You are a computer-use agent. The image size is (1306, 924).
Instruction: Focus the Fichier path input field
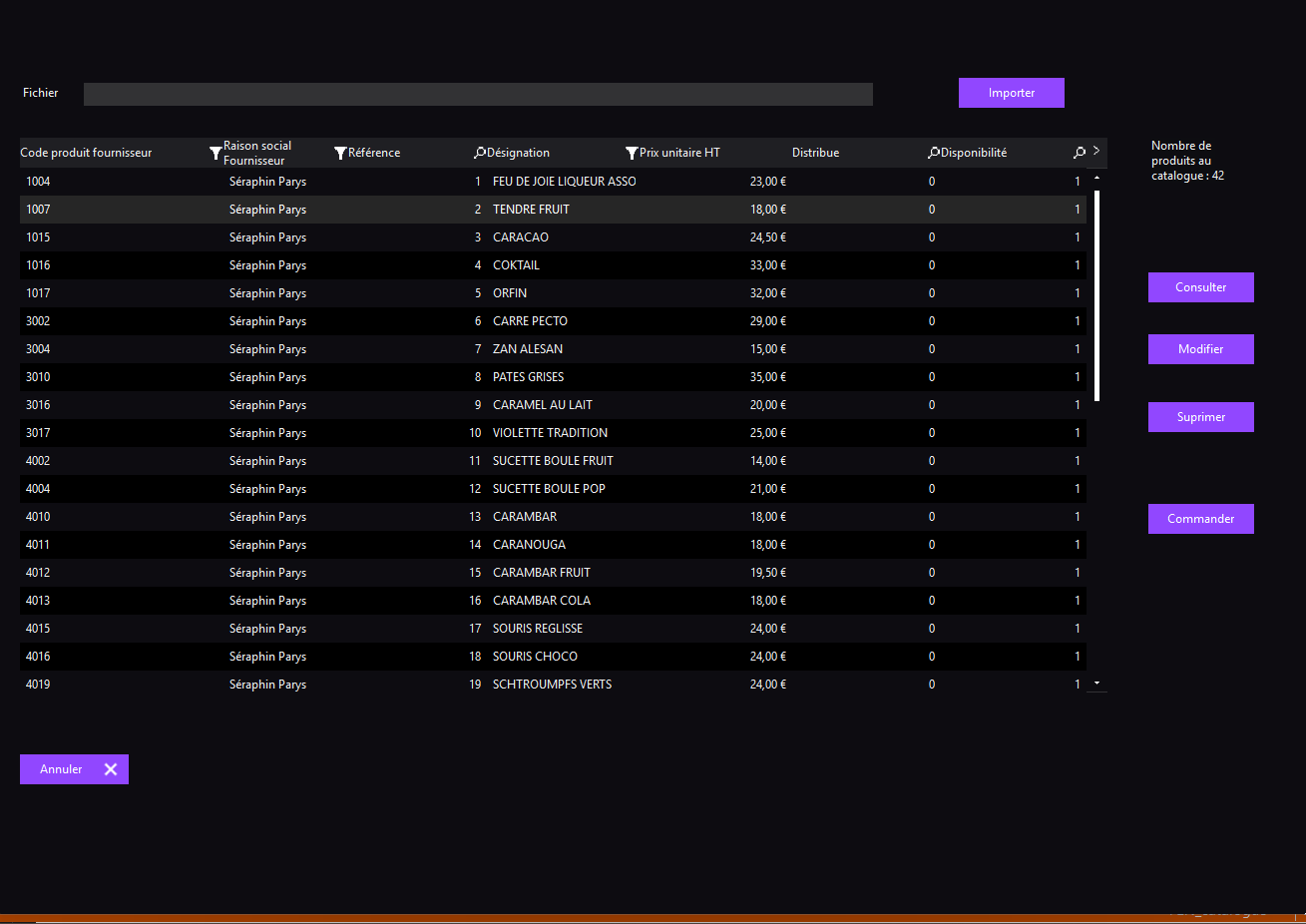pos(478,94)
